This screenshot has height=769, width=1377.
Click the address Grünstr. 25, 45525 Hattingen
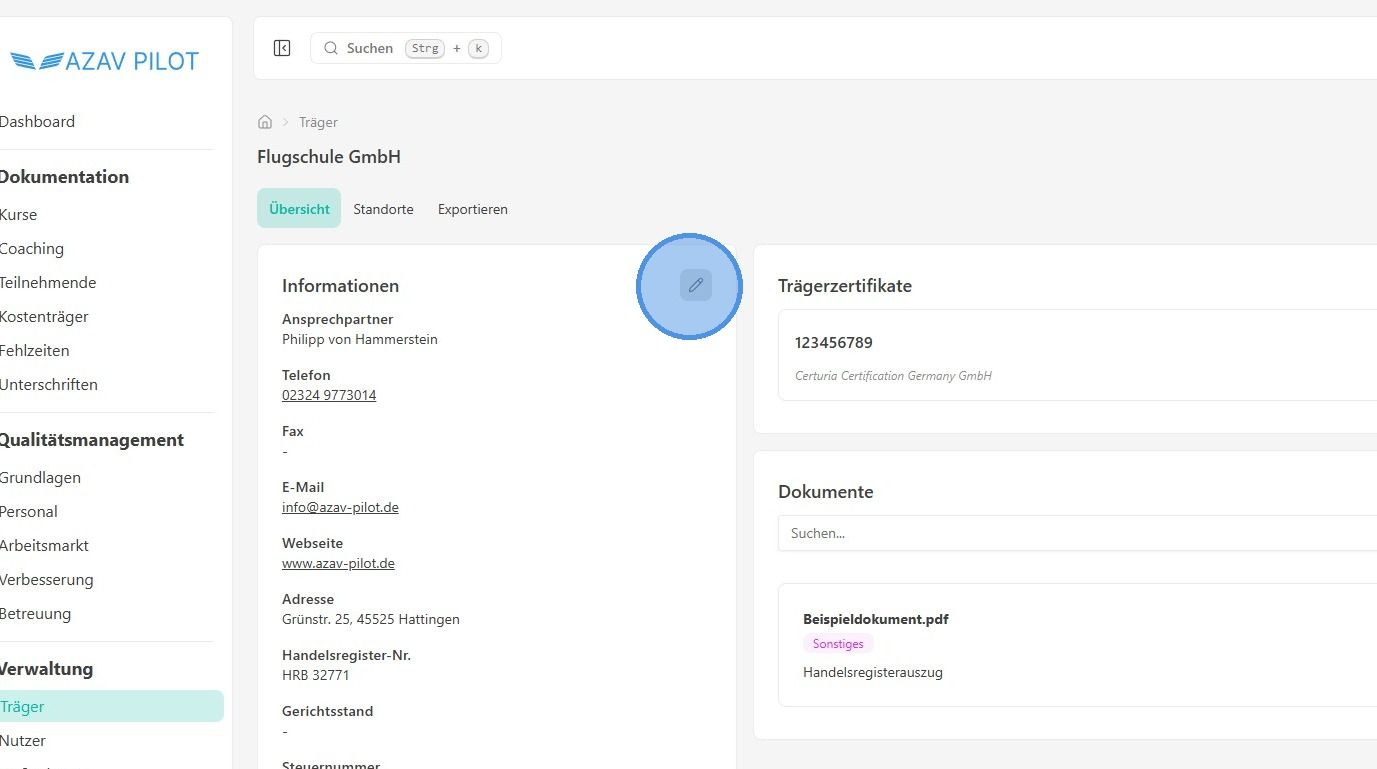point(371,619)
